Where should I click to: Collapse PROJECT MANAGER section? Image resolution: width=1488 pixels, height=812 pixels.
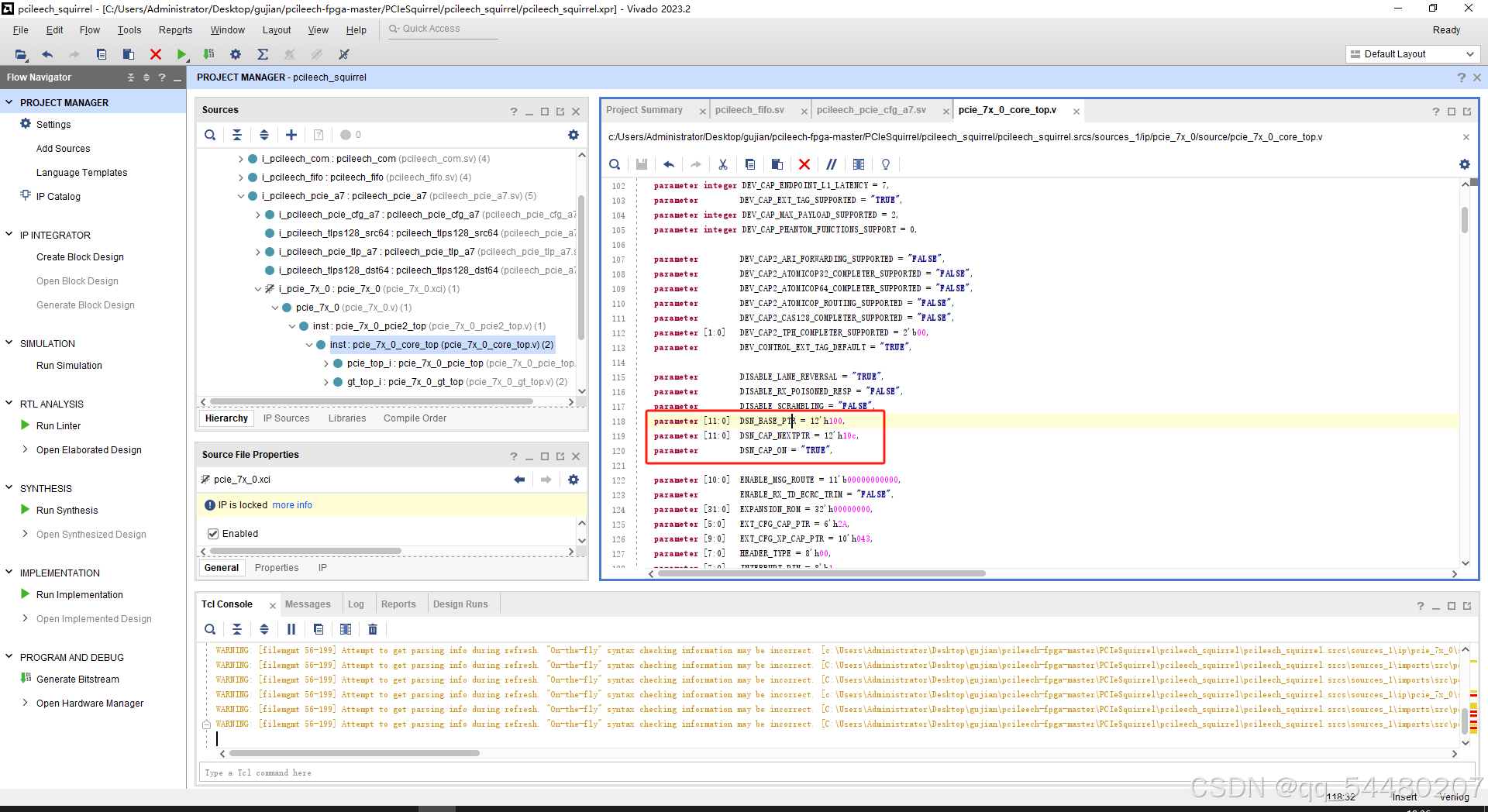[9, 102]
